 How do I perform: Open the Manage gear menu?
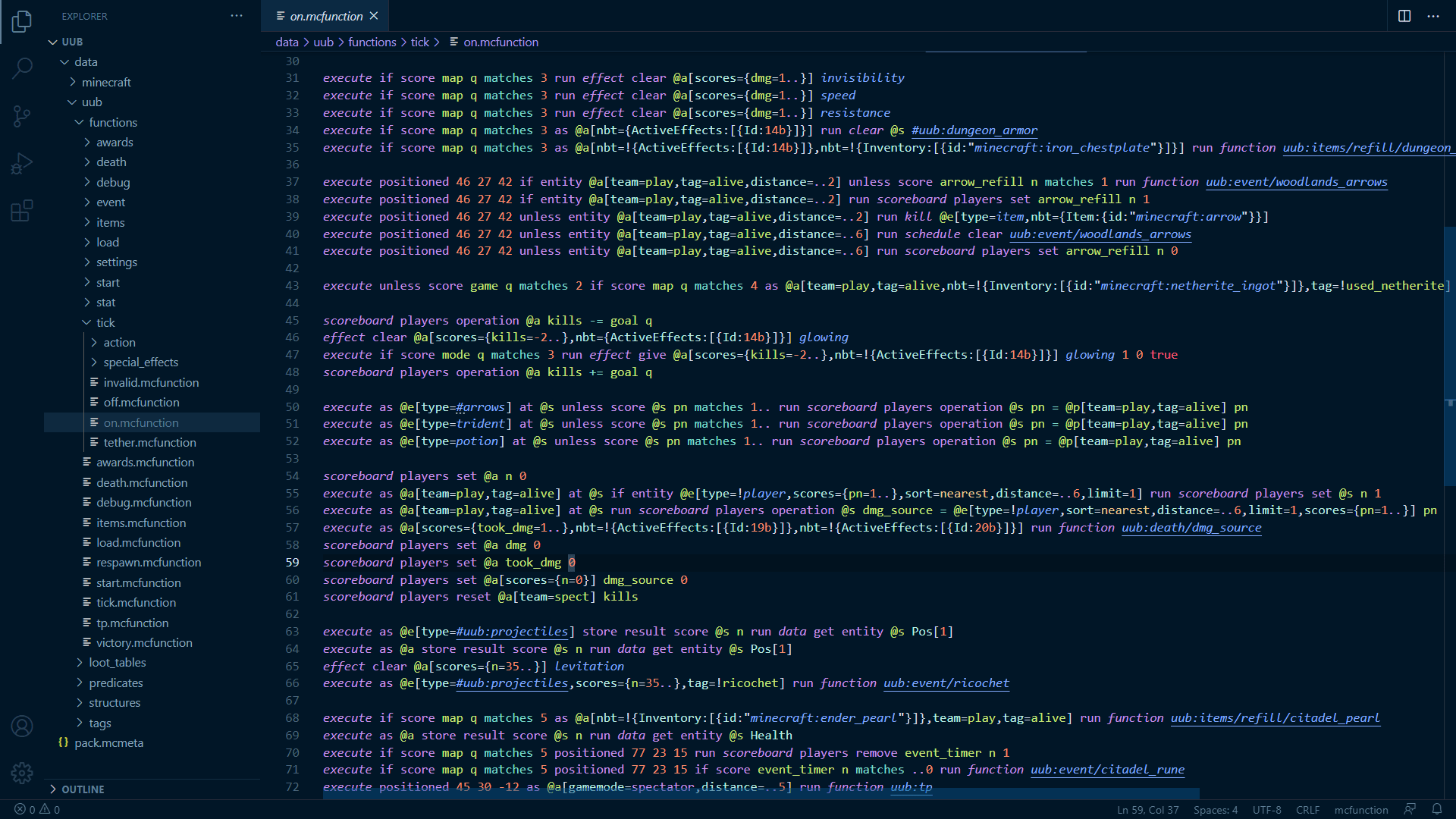coord(22,773)
